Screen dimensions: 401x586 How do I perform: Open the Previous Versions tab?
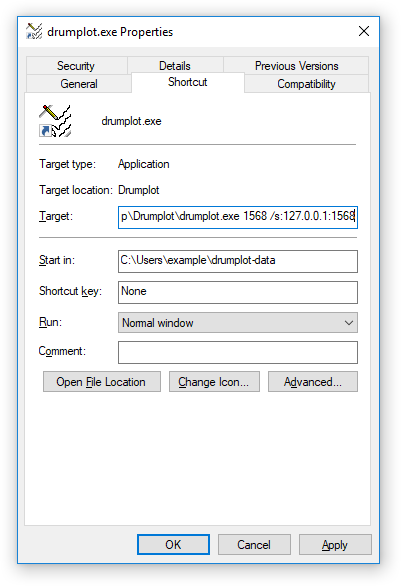(296, 66)
